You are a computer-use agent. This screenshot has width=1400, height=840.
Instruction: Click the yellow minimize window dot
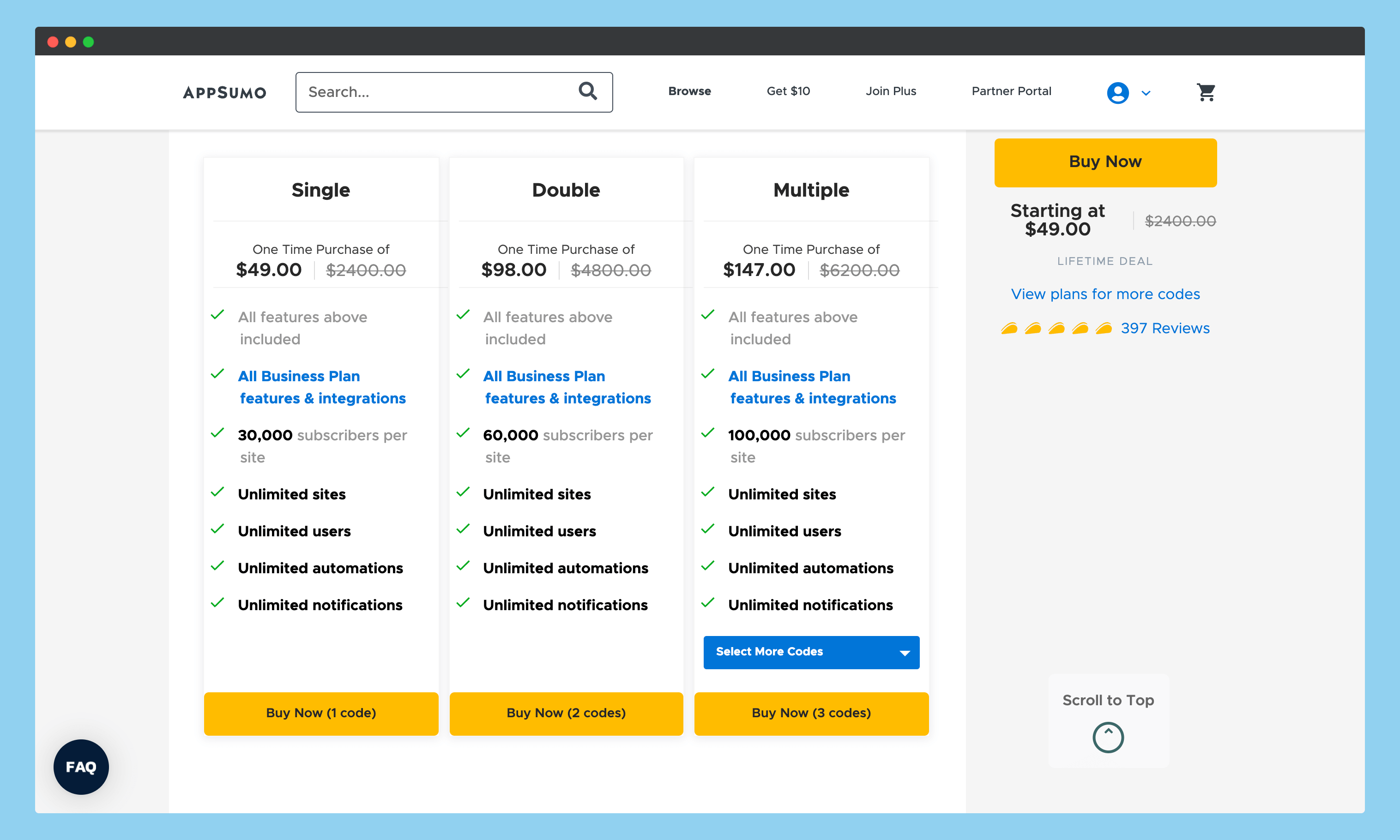71,42
